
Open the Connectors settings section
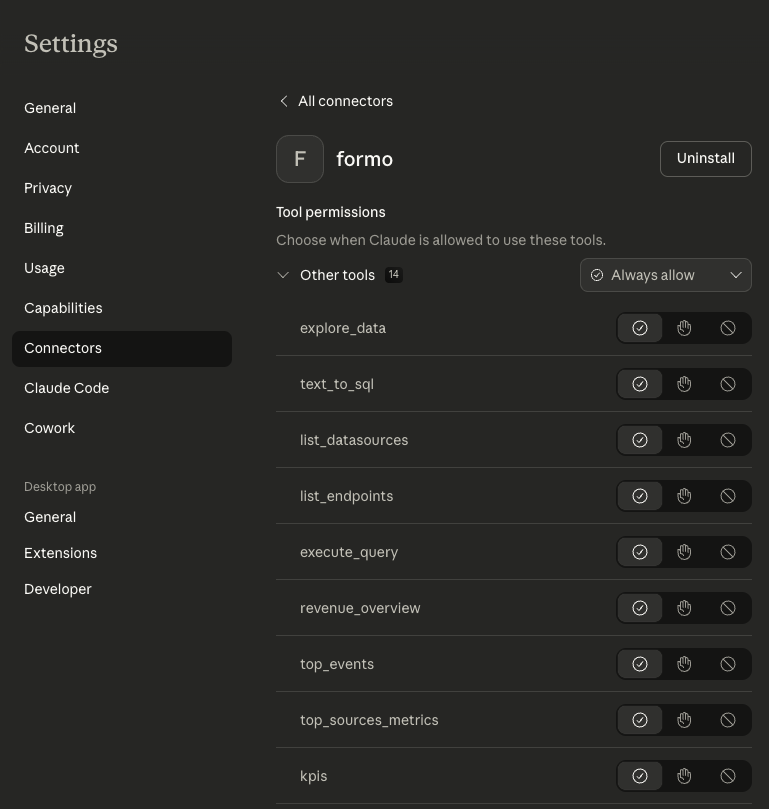pos(62,347)
